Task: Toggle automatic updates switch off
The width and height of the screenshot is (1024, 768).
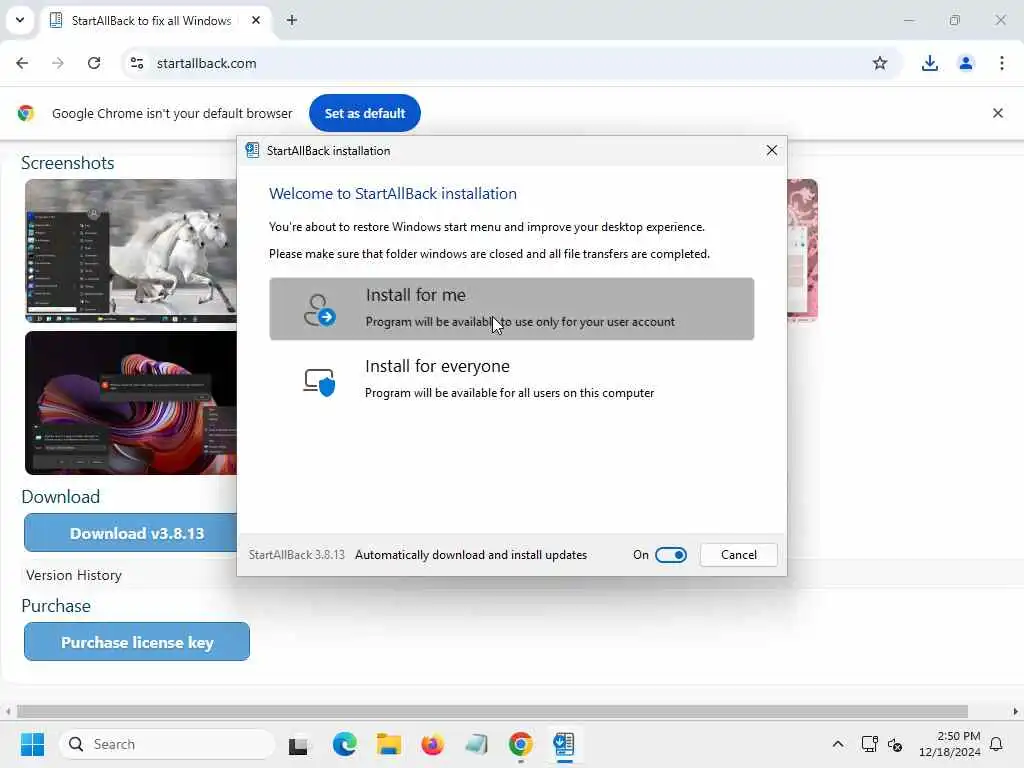Action: click(x=671, y=554)
